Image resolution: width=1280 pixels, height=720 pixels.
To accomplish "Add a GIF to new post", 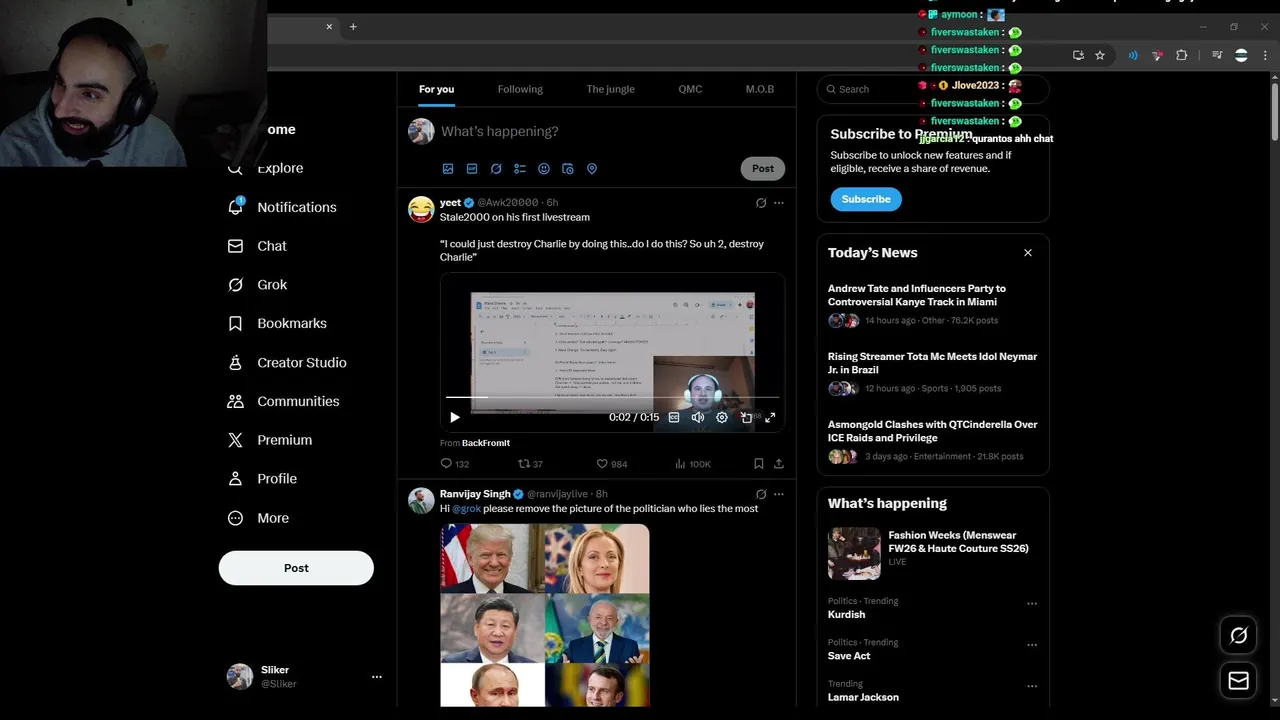I will (472, 169).
